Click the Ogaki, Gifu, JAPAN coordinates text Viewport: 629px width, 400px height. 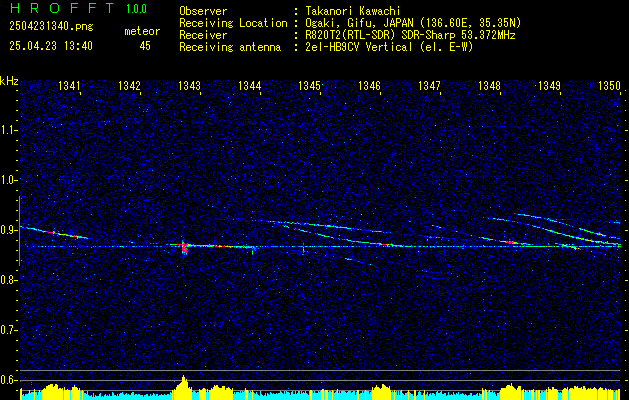[x=412, y=23]
